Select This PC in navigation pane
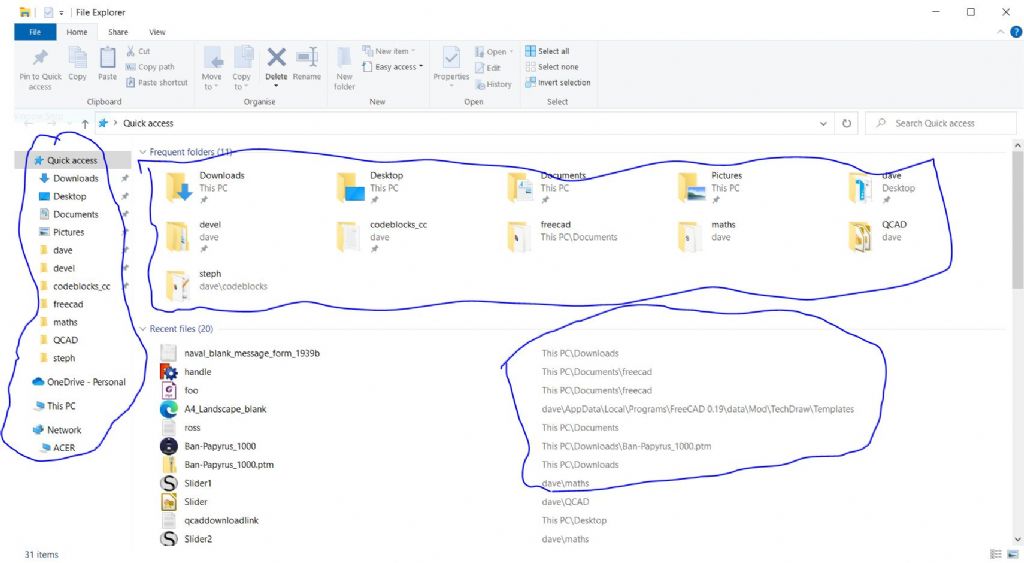Screen dimensions: 1024x563 pyautogui.click(x=61, y=406)
